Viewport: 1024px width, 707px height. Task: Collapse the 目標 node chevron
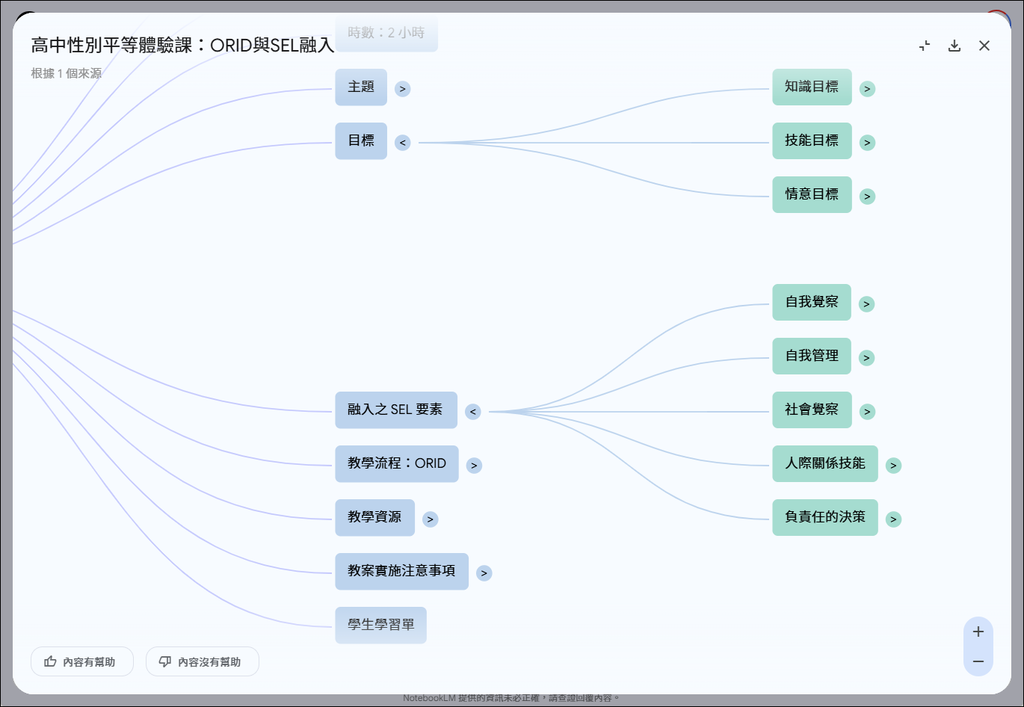click(x=402, y=142)
